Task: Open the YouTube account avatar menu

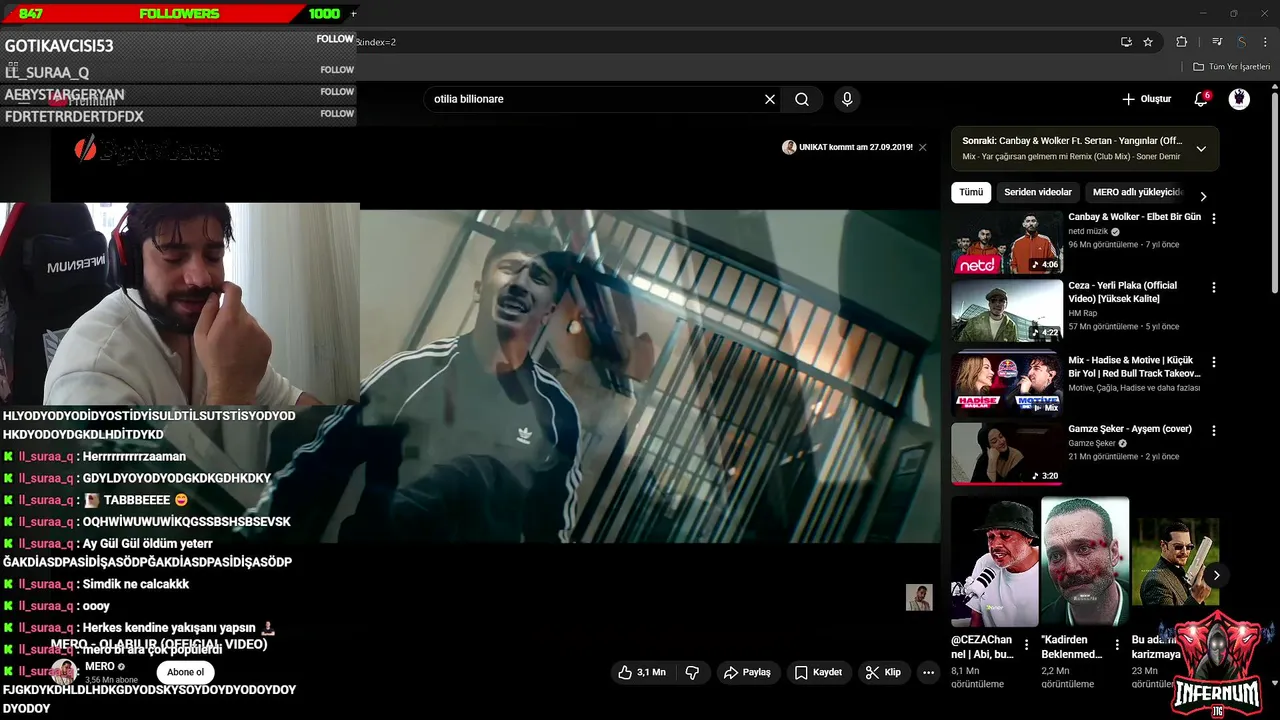Action: tap(1239, 99)
